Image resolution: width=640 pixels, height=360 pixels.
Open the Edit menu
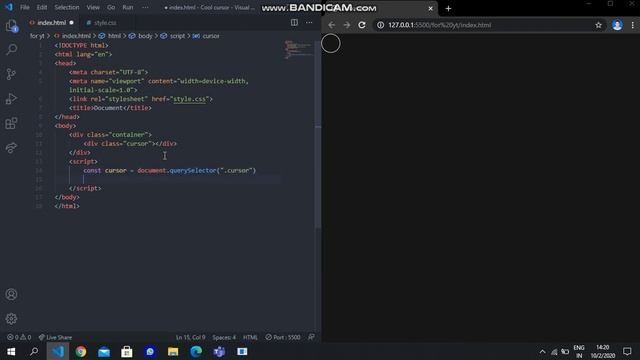(42, 7)
